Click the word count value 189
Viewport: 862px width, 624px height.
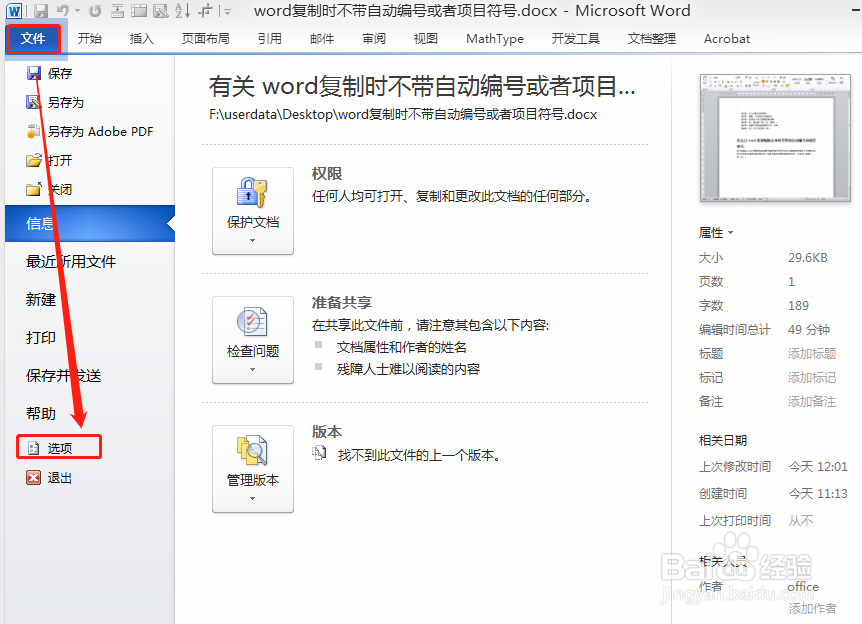click(798, 306)
